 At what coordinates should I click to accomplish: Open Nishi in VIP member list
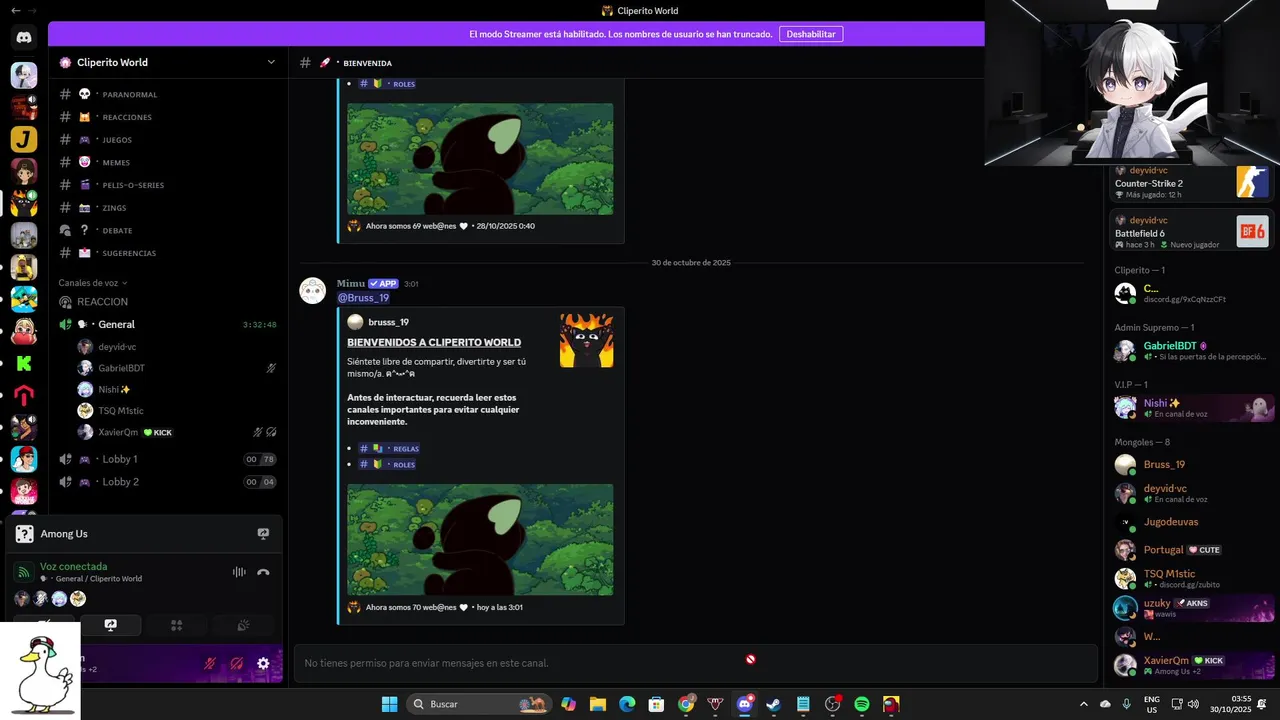click(1192, 407)
